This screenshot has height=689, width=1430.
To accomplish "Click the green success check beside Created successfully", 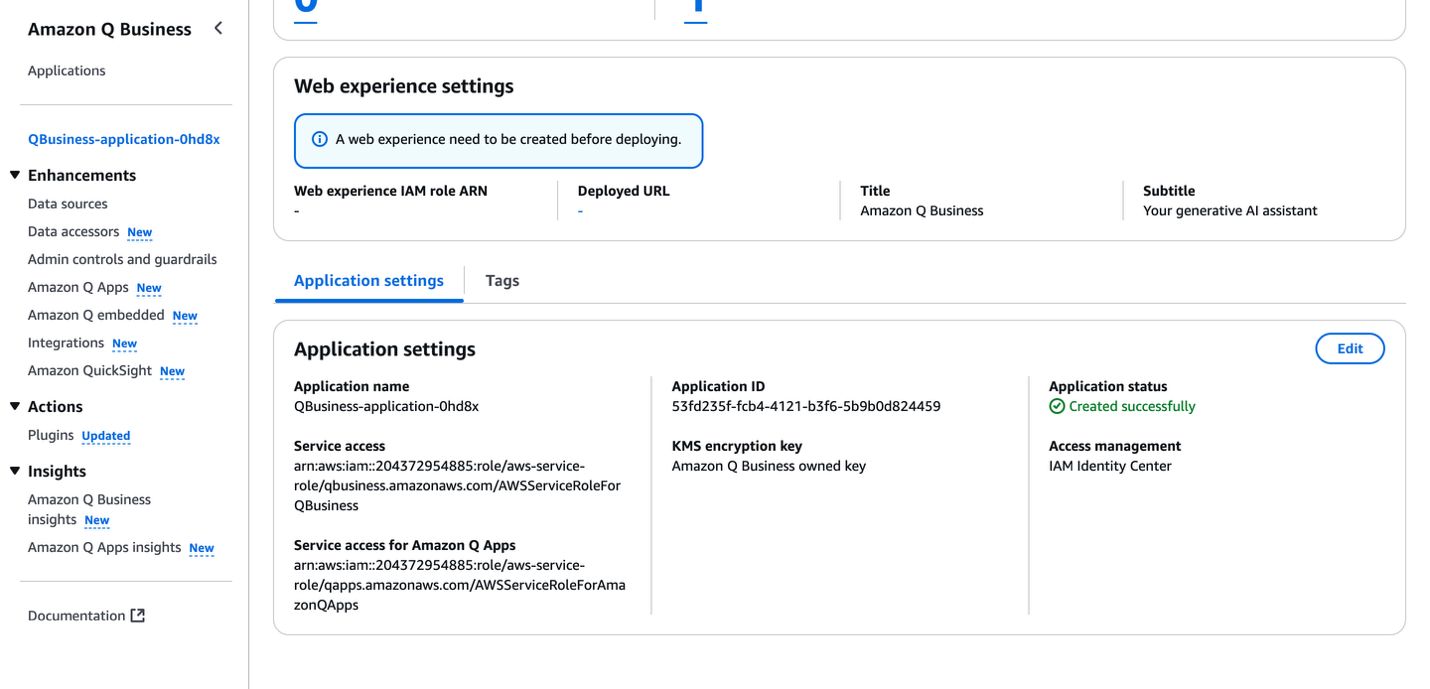I will pos(1057,406).
